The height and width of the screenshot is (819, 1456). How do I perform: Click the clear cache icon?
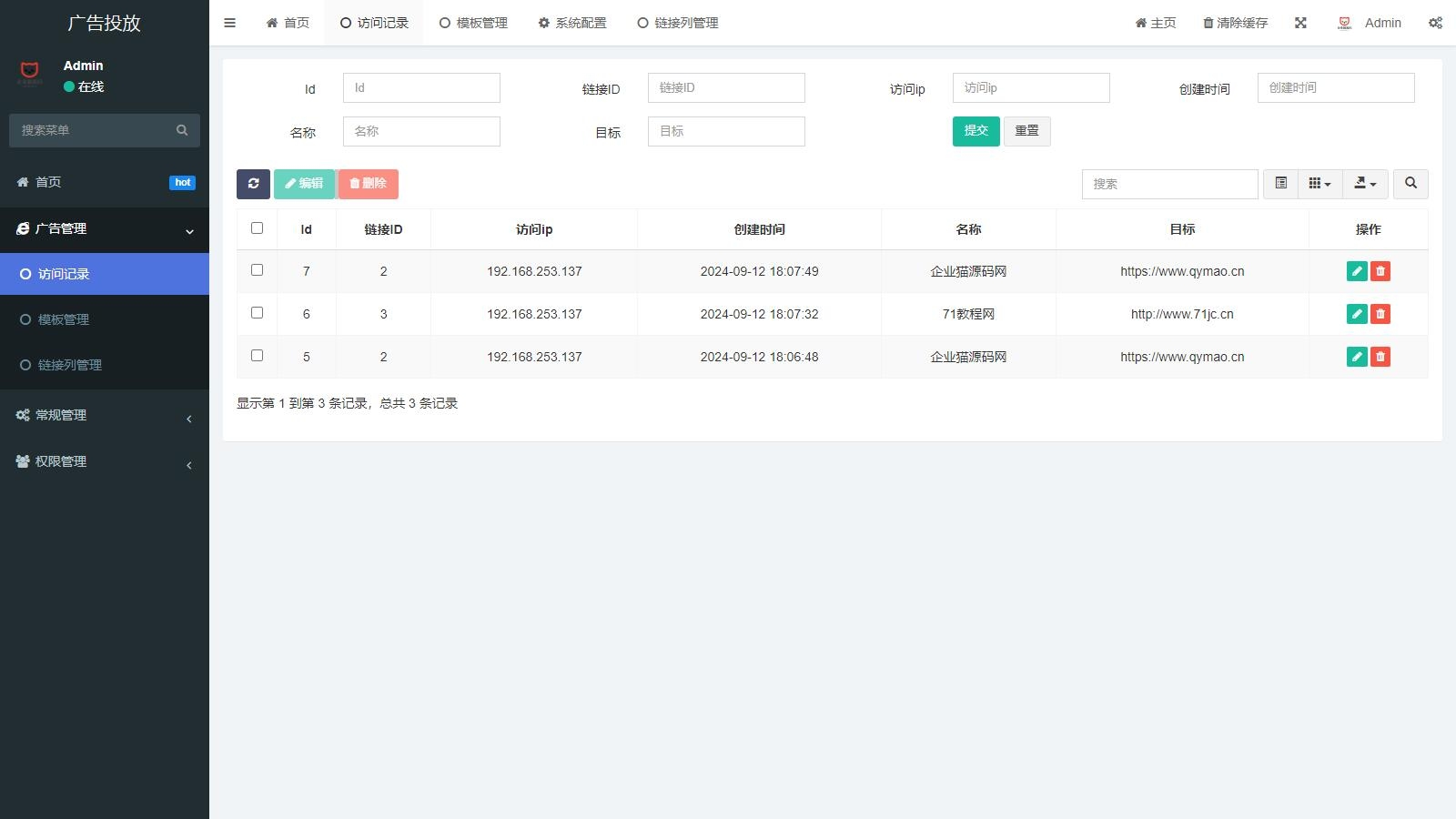tap(1208, 23)
